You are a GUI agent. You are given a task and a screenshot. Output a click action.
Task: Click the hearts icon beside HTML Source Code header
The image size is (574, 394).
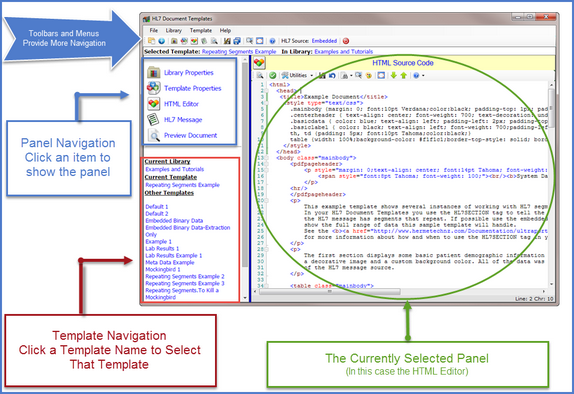[x=259, y=63]
